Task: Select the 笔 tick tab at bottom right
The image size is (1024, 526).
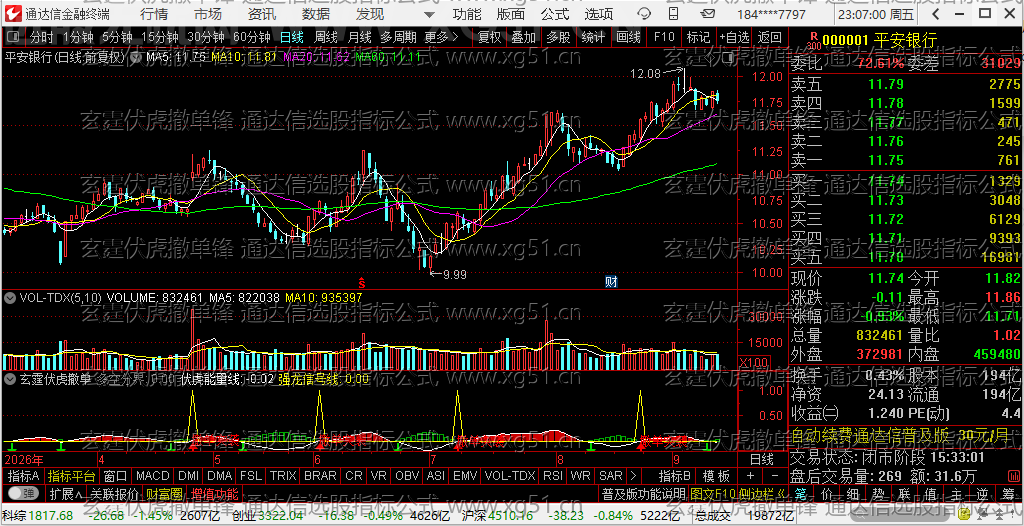Action: (x=801, y=493)
